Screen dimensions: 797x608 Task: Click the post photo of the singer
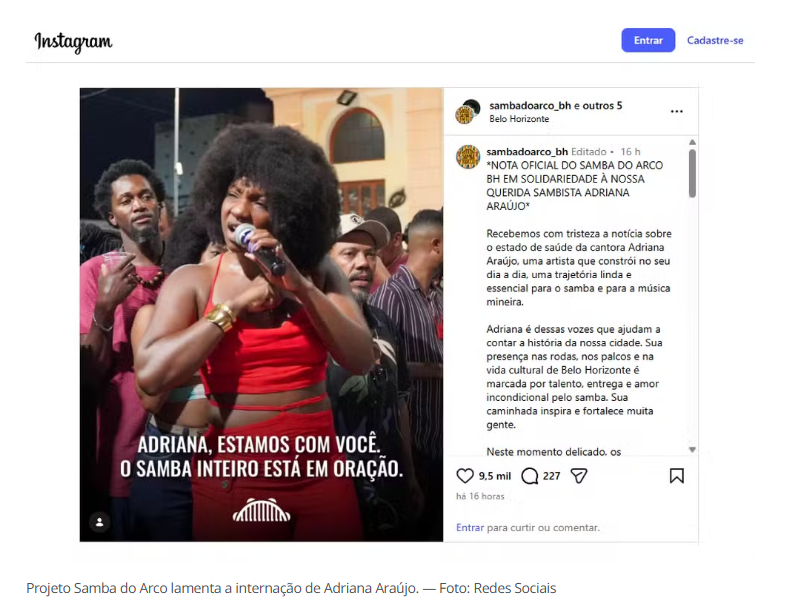[x=261, y=315]
